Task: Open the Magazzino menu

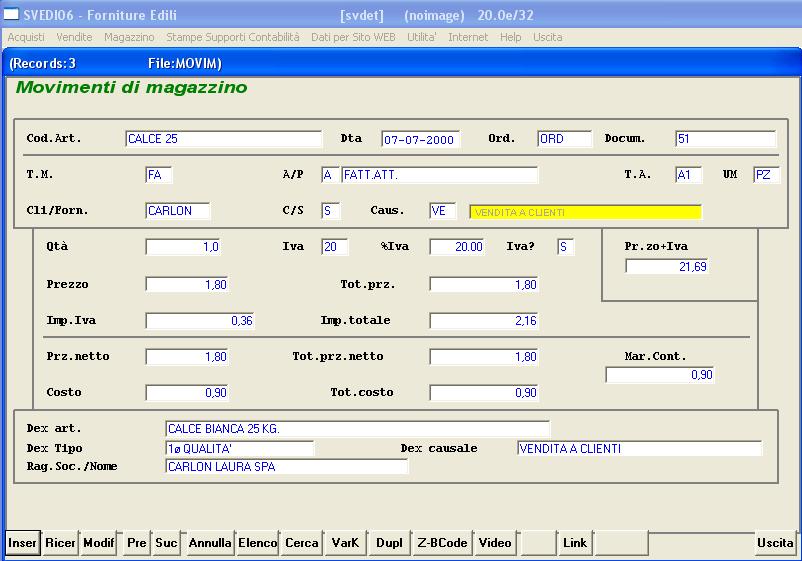Action: (129, 37)
